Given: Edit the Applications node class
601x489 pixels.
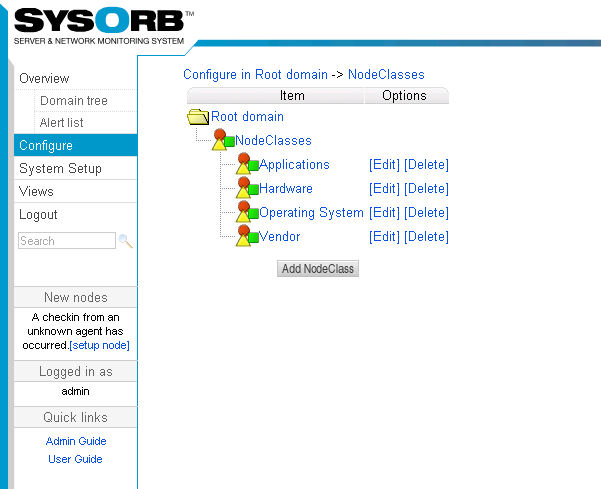Looking at the screenshot, I should [384, 164].
